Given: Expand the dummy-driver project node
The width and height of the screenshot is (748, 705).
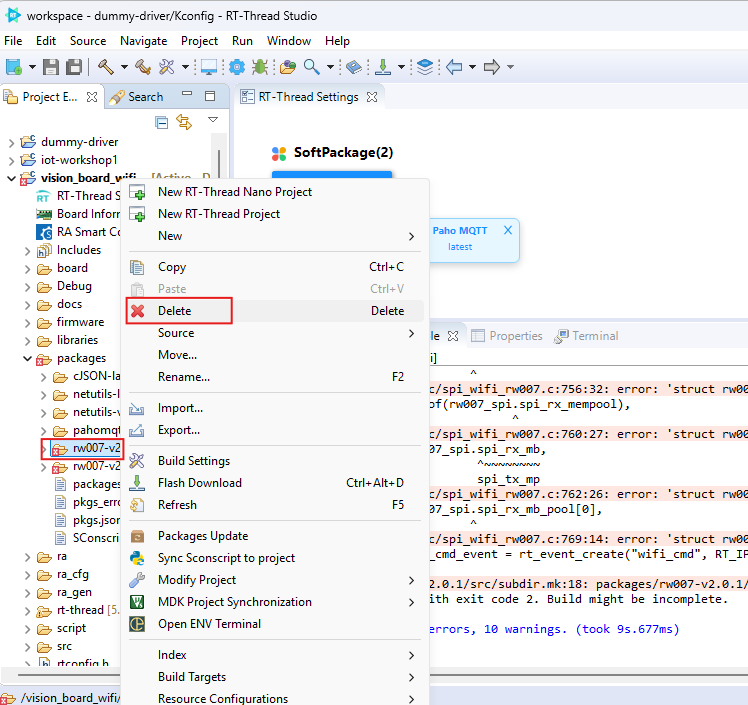Looking at the screenshot, I should 11,142.
